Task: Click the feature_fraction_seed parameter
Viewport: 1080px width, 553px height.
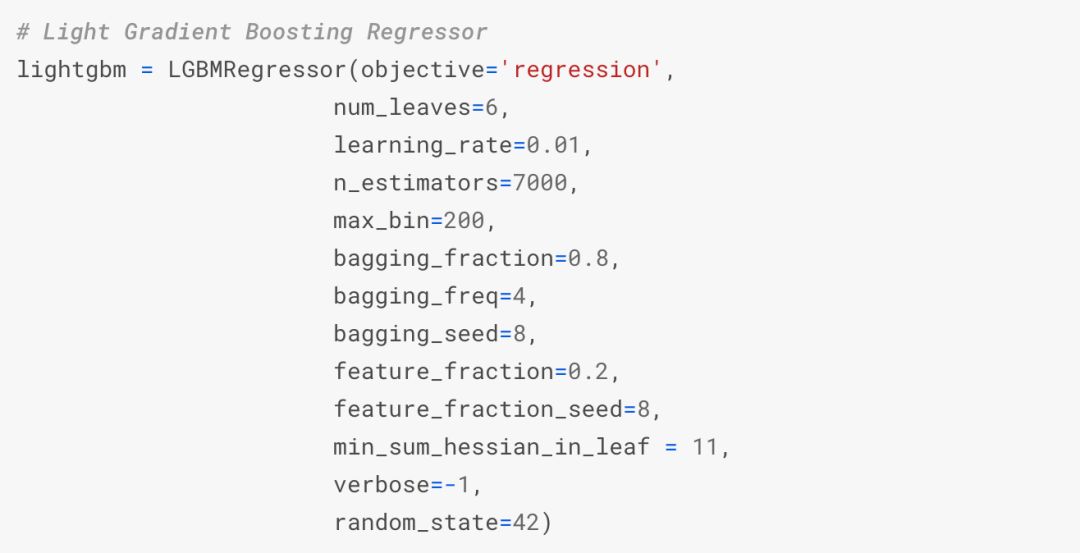Action: tap(478, 409)
